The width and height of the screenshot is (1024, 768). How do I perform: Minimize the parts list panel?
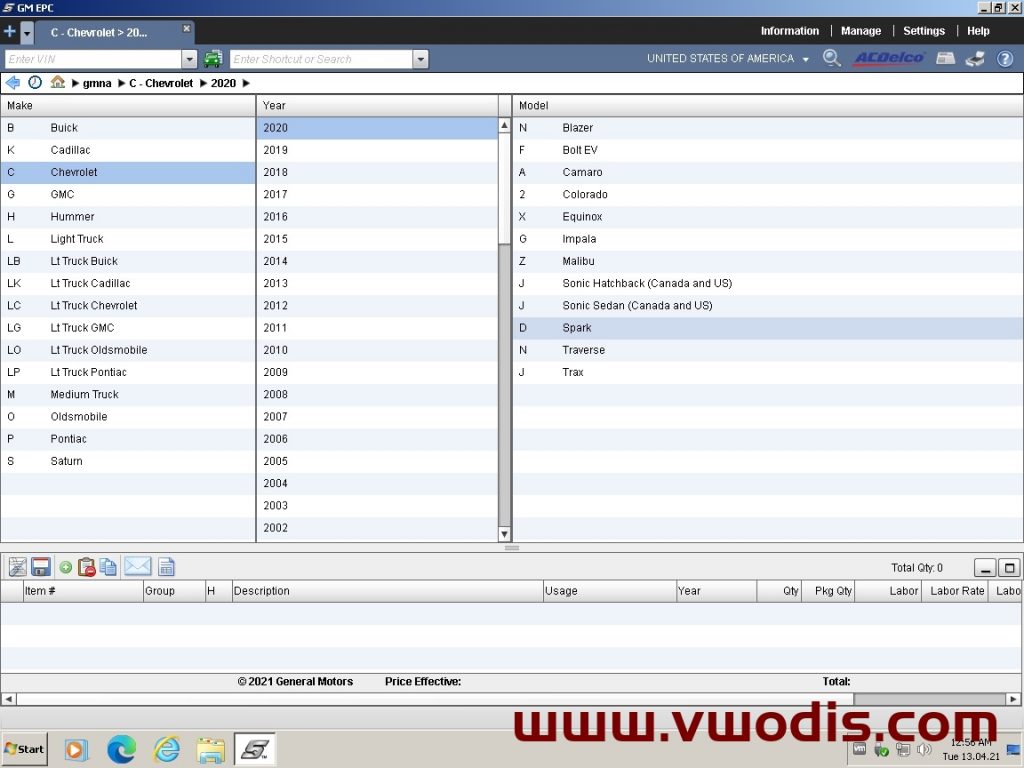(x=985, y=568)
